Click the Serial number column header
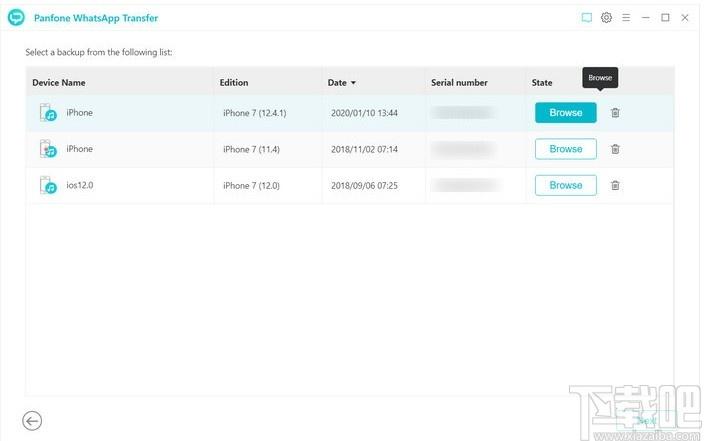Screen dimensions: 704x441 click(x=459, y=83)
